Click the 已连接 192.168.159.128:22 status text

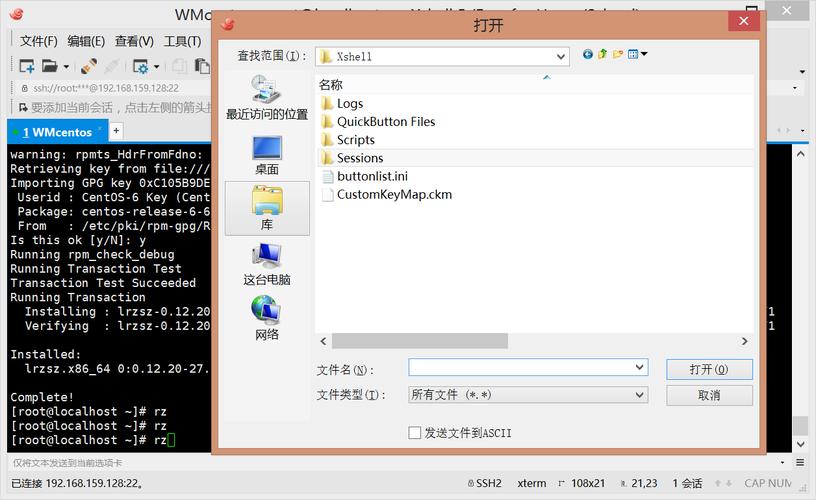[77, 483]
